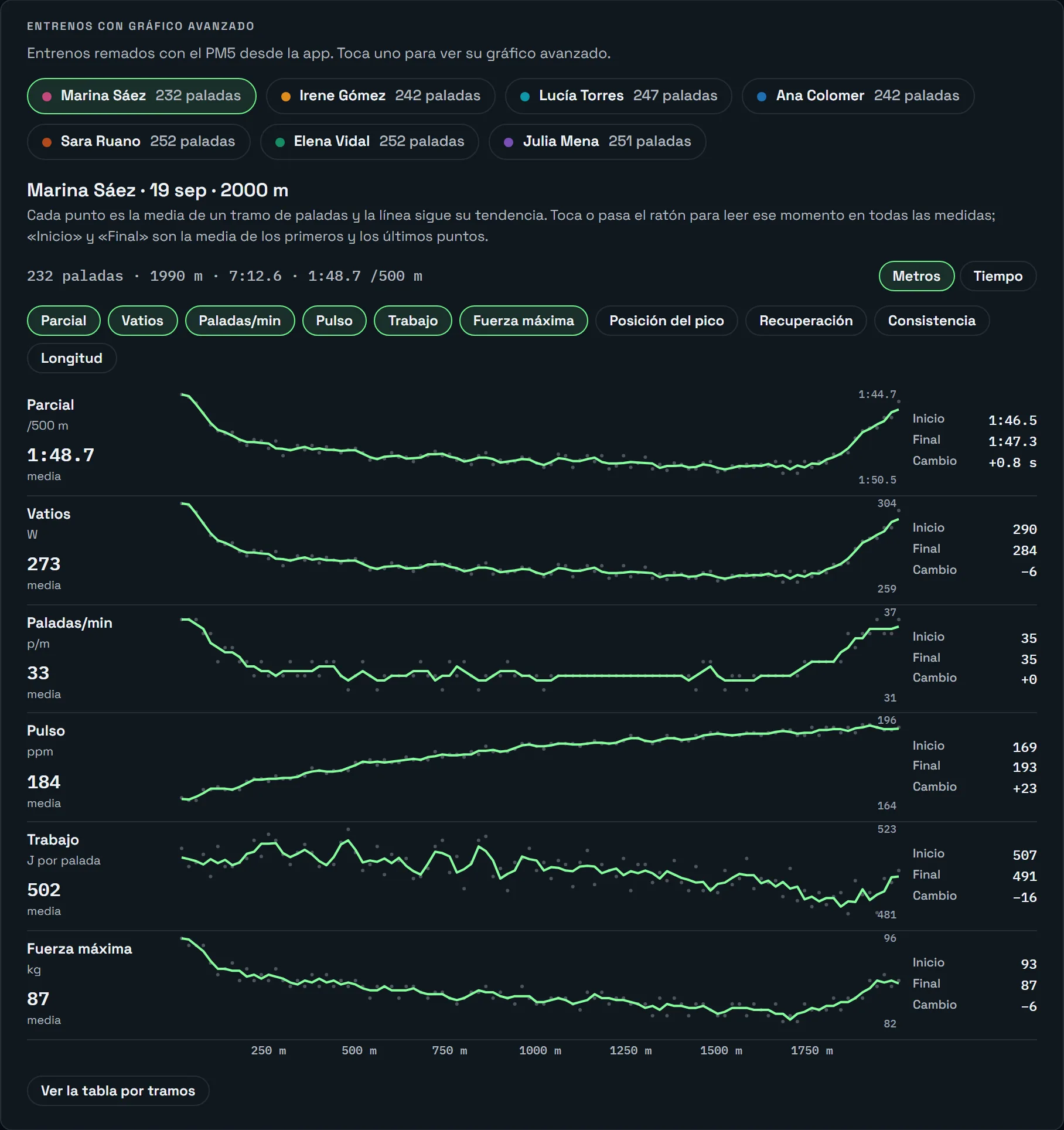Click the Pulso Cambio +23 value

pyautogui.click(x=1024, y=788)
